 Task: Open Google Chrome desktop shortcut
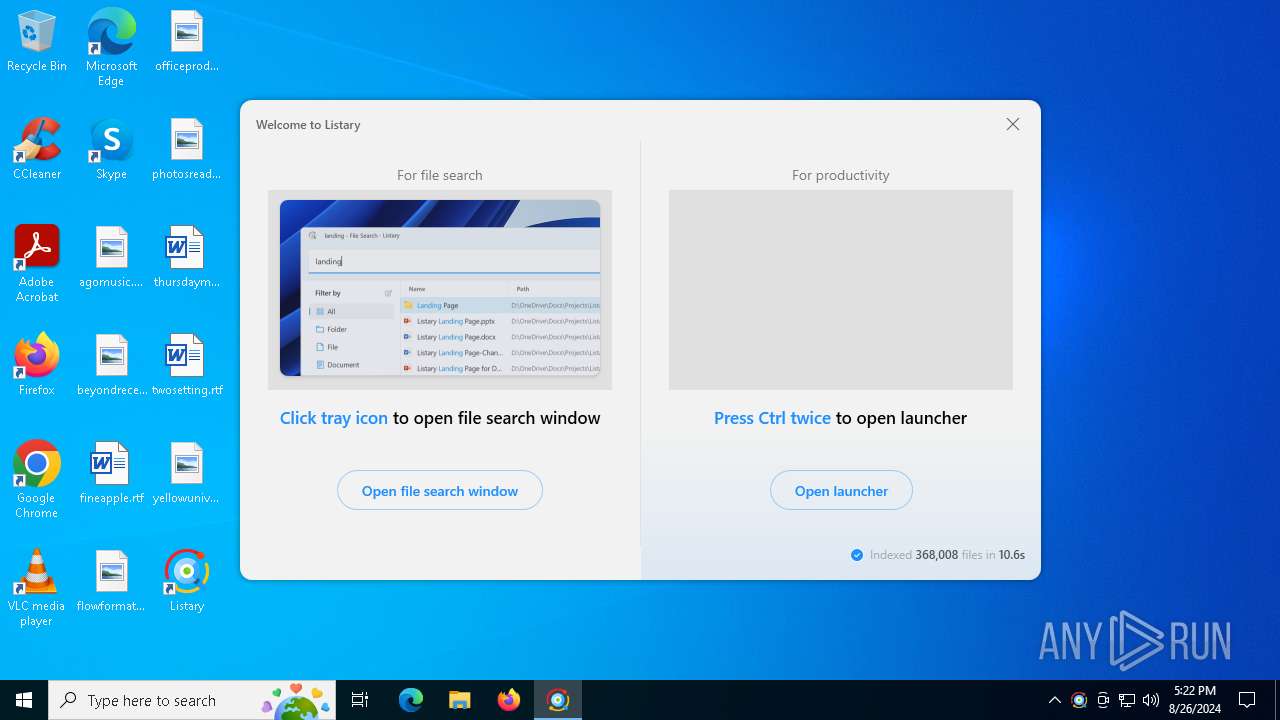(37, 480)
